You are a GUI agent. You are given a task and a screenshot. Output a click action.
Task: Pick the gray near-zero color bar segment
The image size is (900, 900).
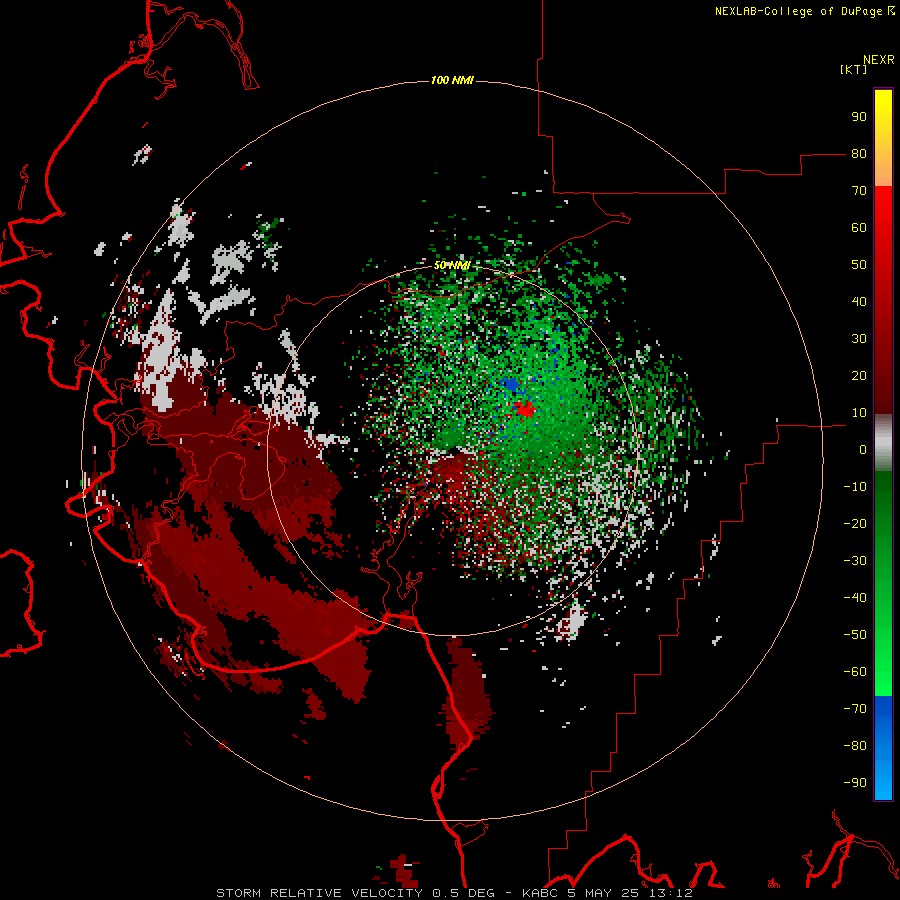pyautogui.click(x=883, y=443)
